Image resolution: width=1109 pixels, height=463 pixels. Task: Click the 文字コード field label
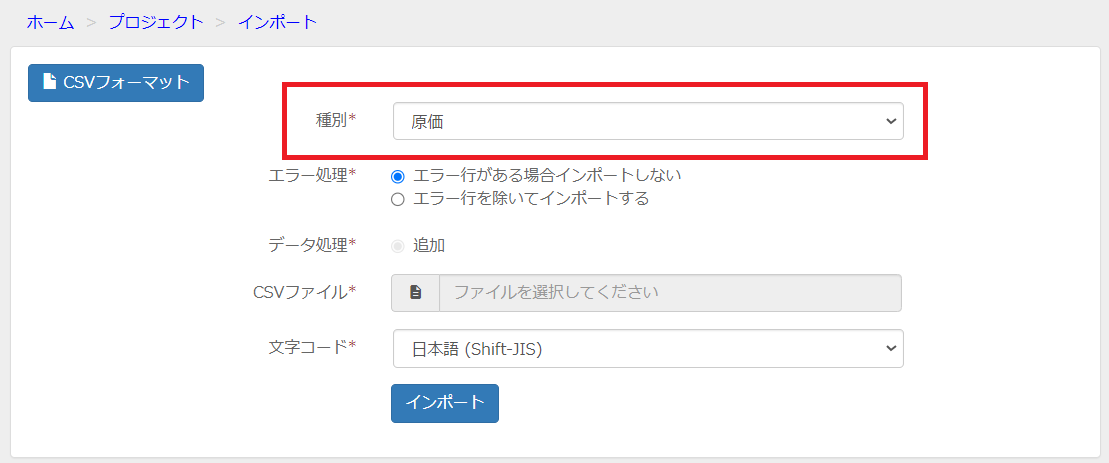(x=313, y=347)
